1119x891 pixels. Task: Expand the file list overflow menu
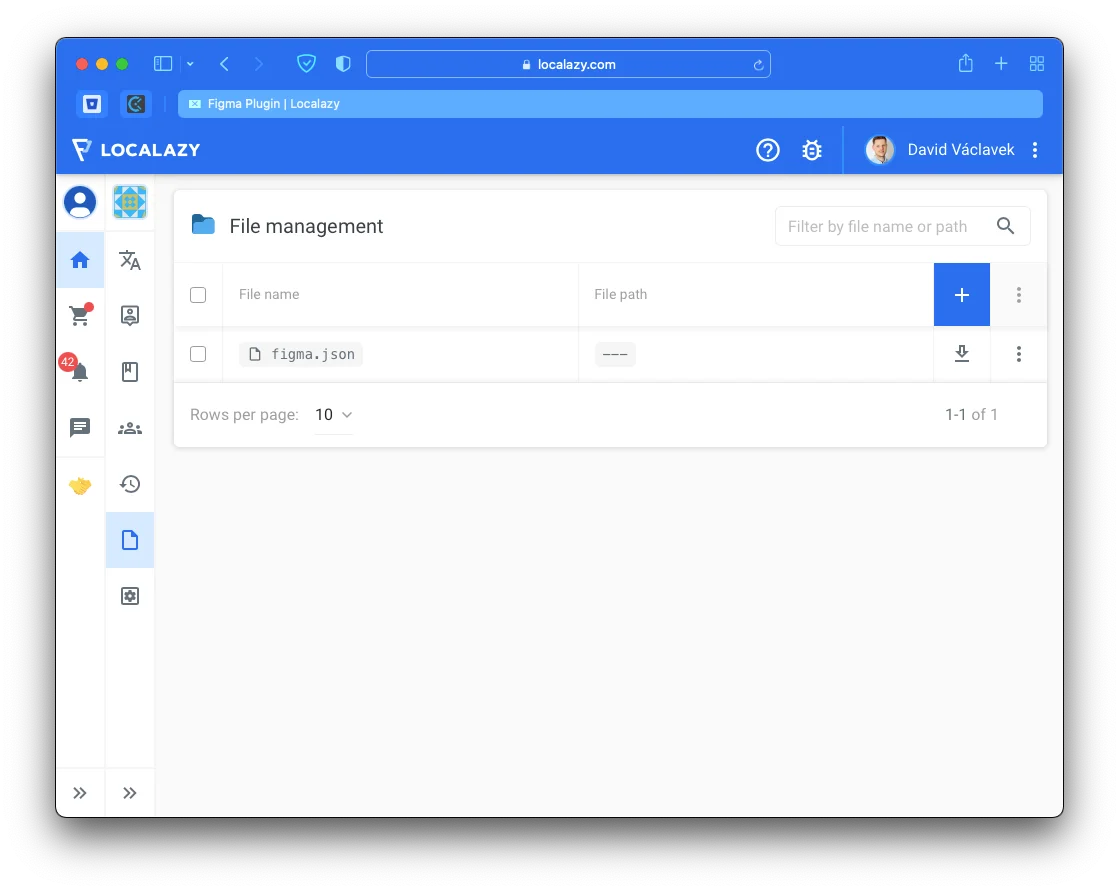[1018, 294]
